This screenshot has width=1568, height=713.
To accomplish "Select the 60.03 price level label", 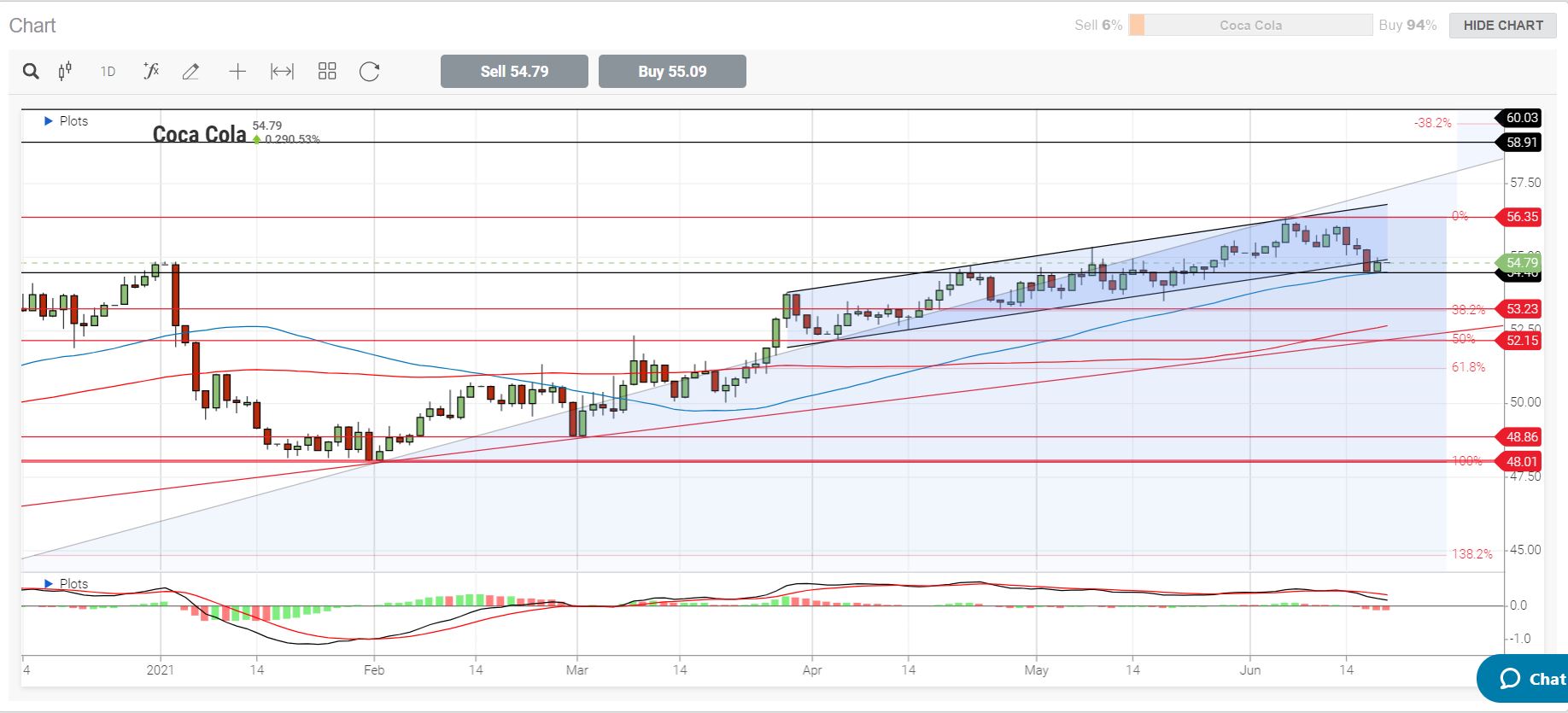I will [x=1519, y=118].
